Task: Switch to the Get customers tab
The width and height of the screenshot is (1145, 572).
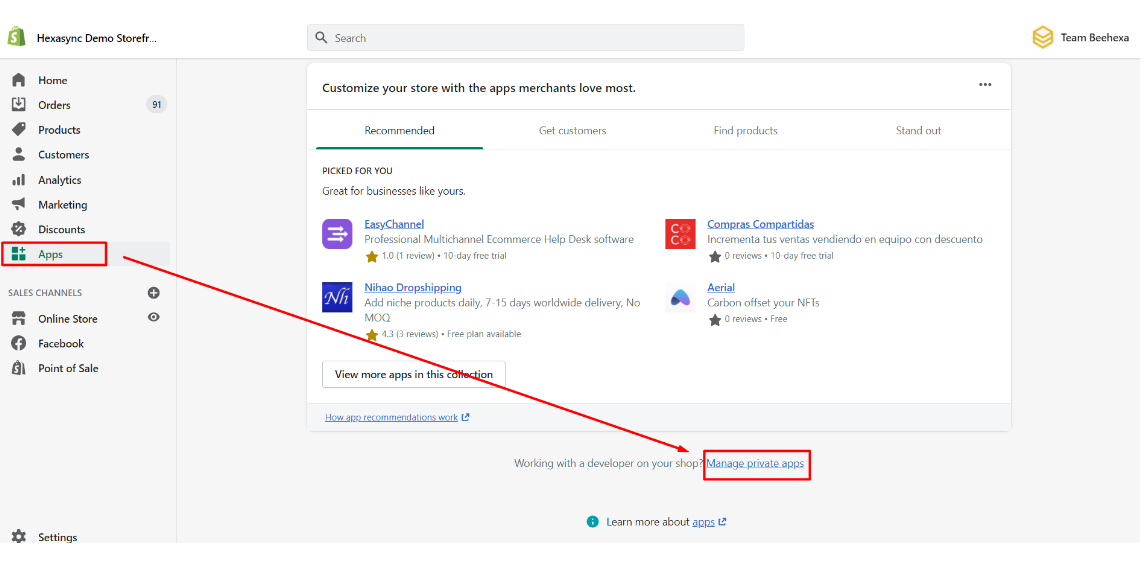Action: click(572, 131)
